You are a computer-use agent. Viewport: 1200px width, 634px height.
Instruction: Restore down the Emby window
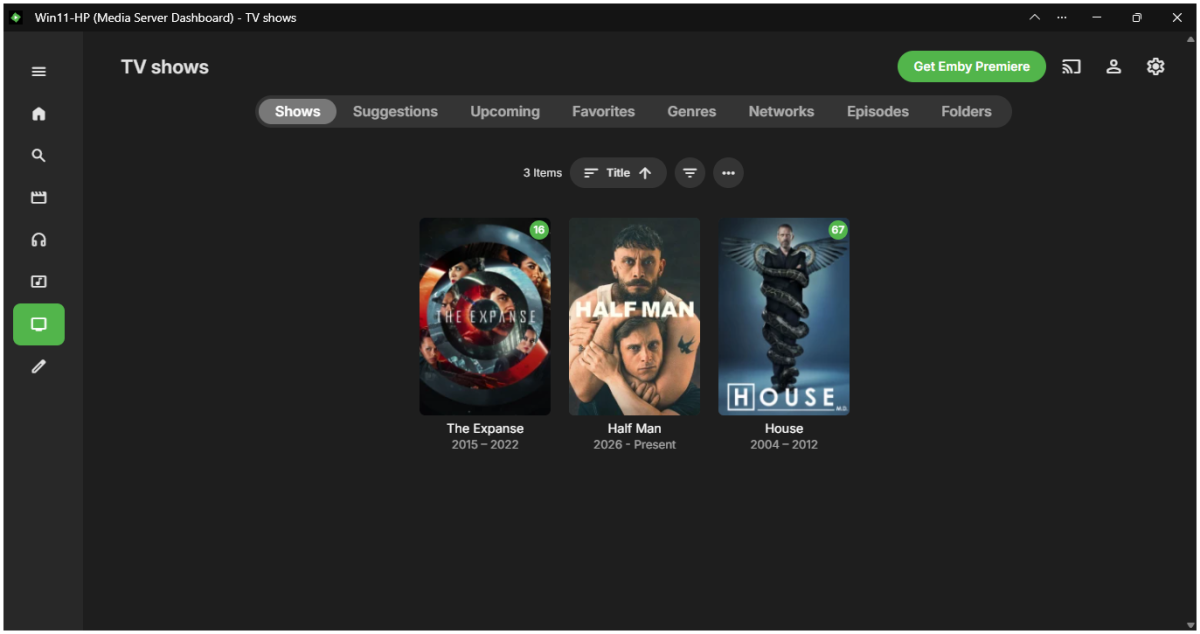click(1137, 17)
